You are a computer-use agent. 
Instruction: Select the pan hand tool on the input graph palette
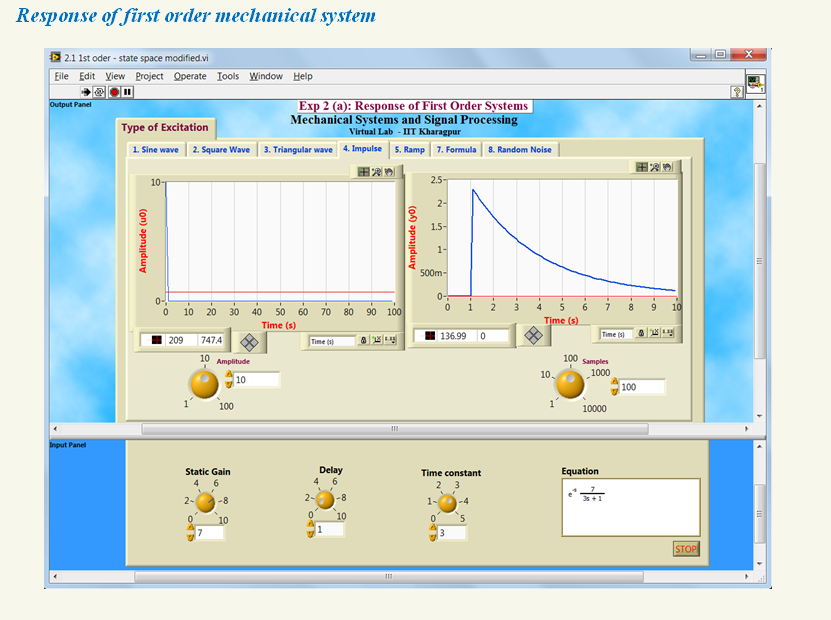click(388, 171)
